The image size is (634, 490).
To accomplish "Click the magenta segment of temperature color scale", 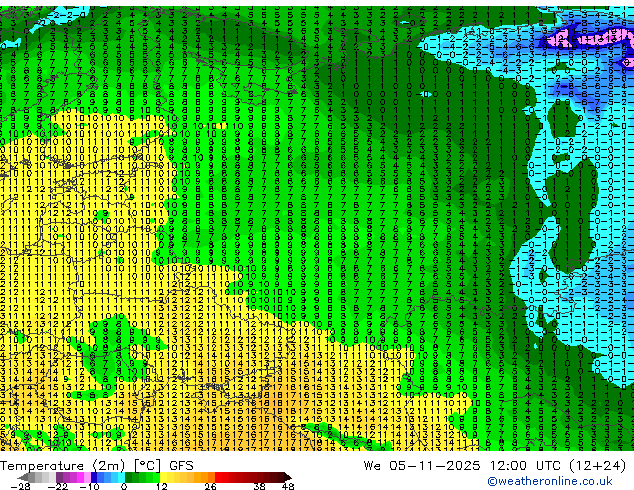I will 80,477.
